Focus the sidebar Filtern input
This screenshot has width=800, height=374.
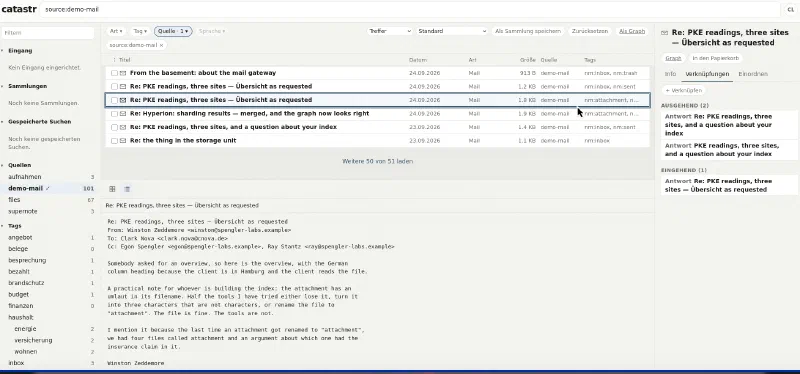point(48,33)
